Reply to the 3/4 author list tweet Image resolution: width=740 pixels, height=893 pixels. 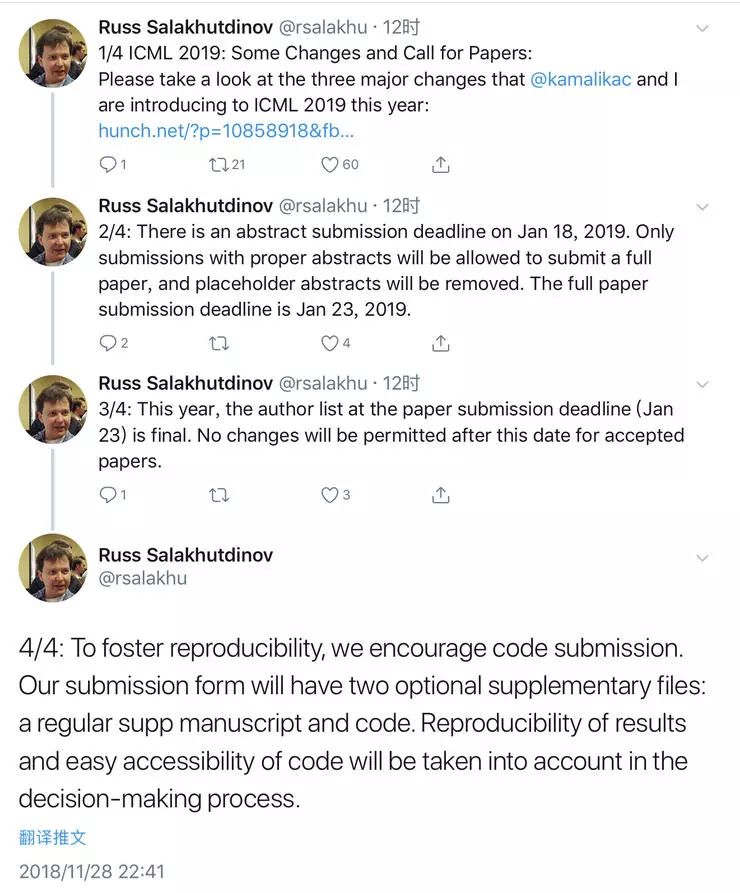pos(108,495)
